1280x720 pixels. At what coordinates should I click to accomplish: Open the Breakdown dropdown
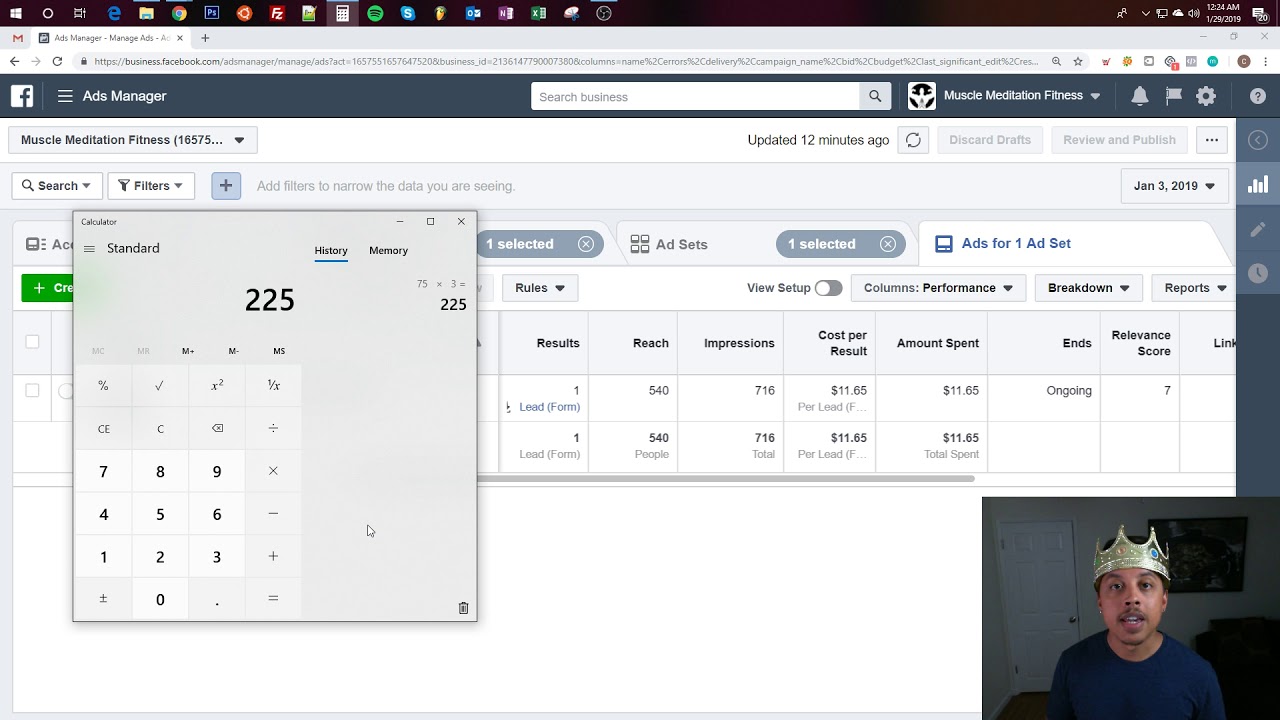(x=1088, y=288)
